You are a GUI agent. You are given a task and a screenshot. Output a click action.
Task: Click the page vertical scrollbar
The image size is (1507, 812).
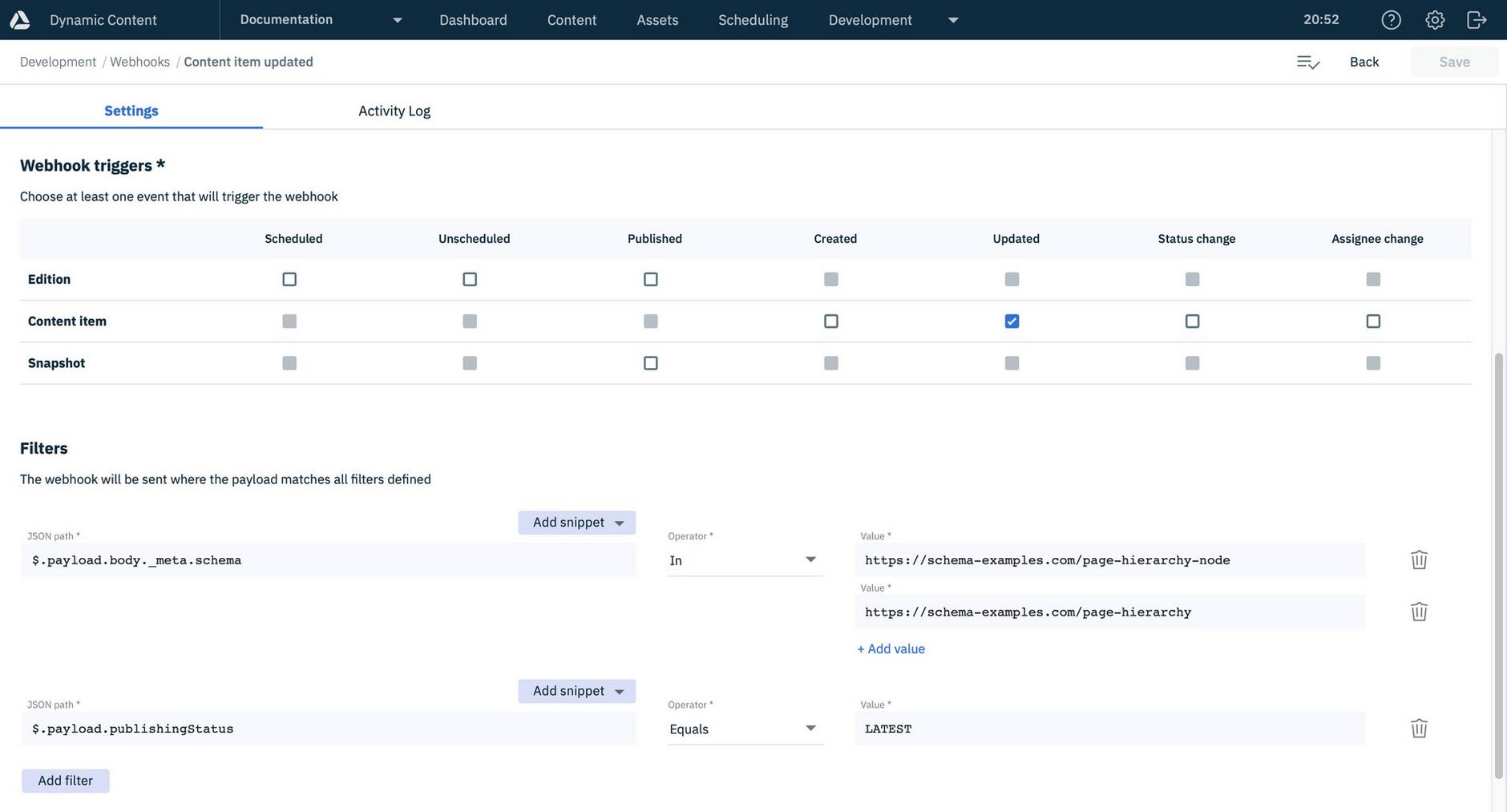1499,565
